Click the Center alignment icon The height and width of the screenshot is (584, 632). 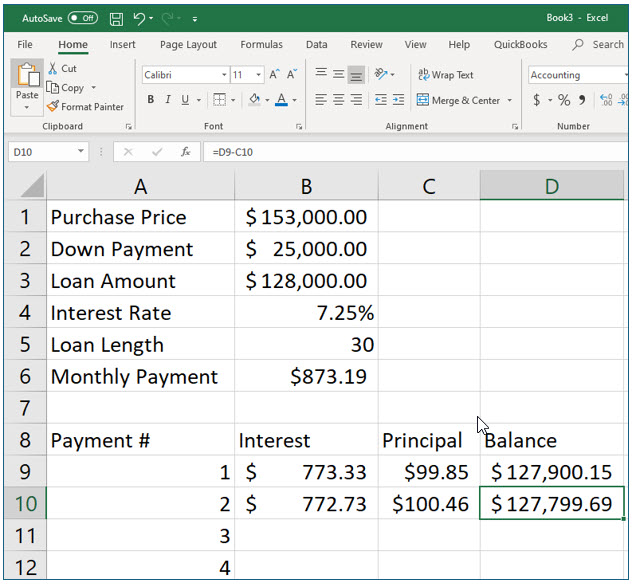click(339, 100)
